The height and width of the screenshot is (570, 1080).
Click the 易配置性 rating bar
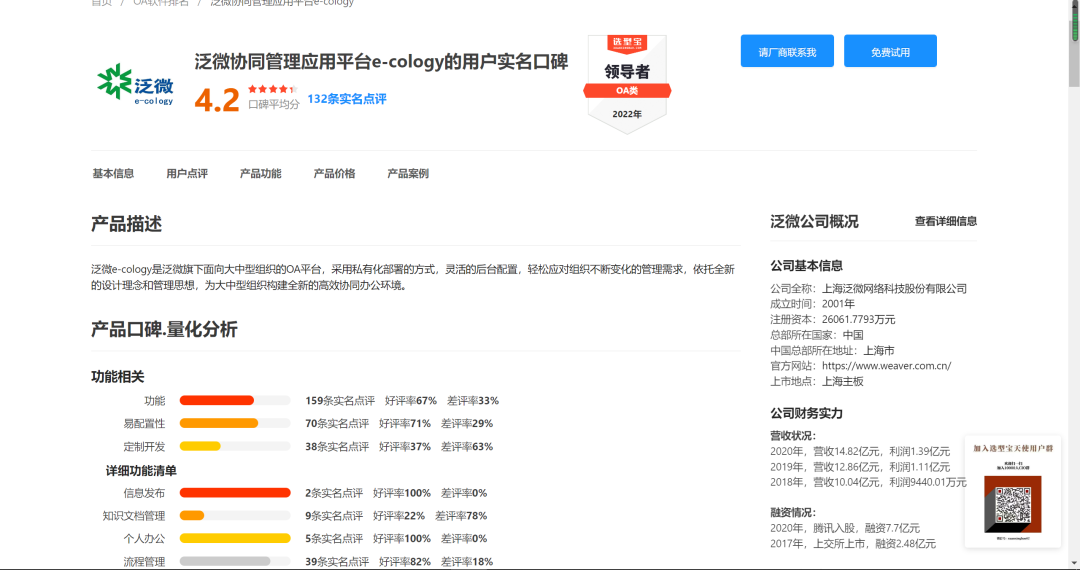pyautogui.click(x=235, y=423)
